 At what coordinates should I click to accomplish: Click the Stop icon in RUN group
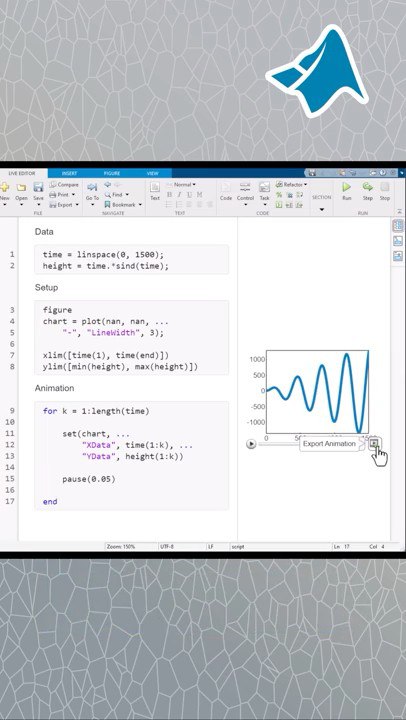pos(385,187)
